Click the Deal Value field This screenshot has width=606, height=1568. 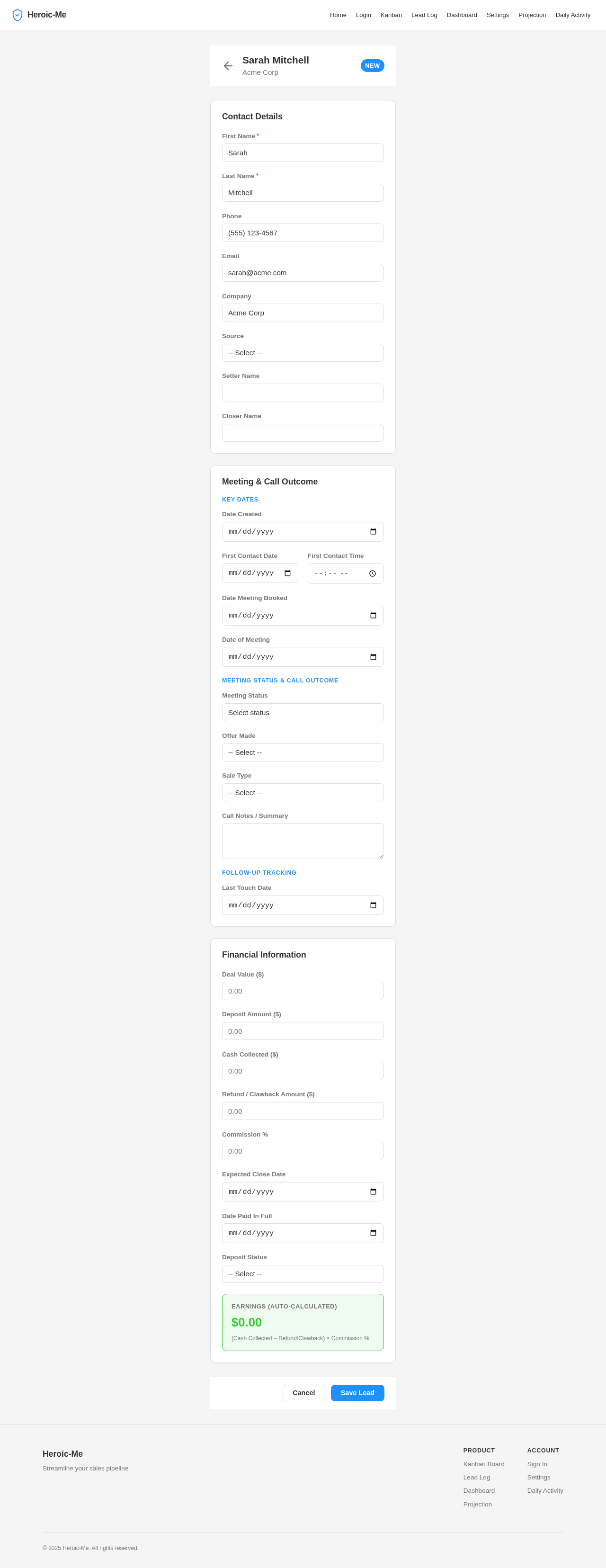[x=303, y=991]
